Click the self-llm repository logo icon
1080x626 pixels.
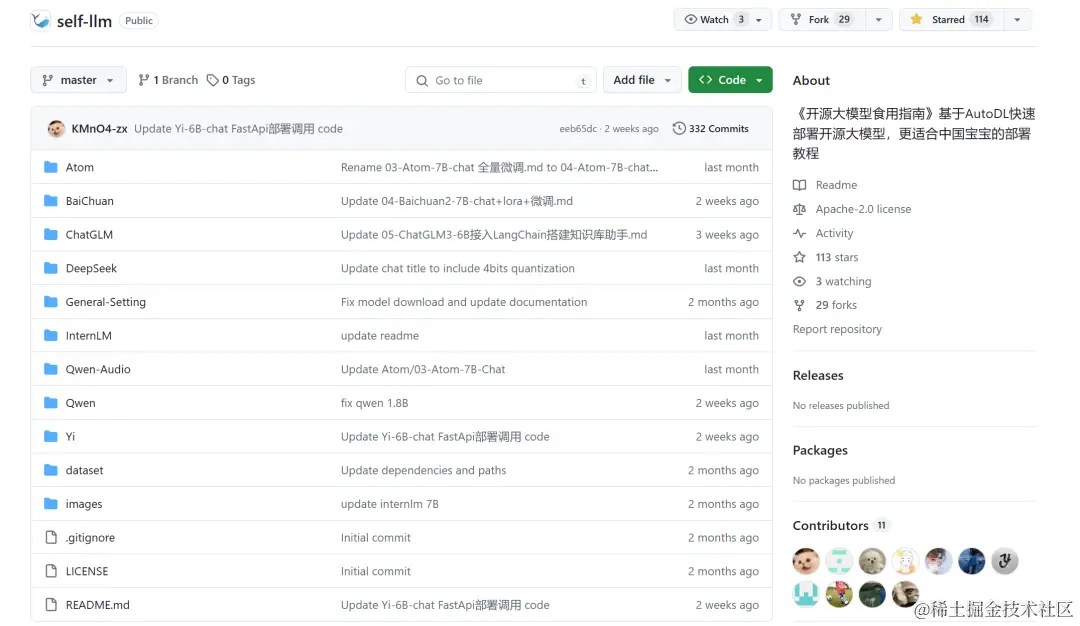41,21
